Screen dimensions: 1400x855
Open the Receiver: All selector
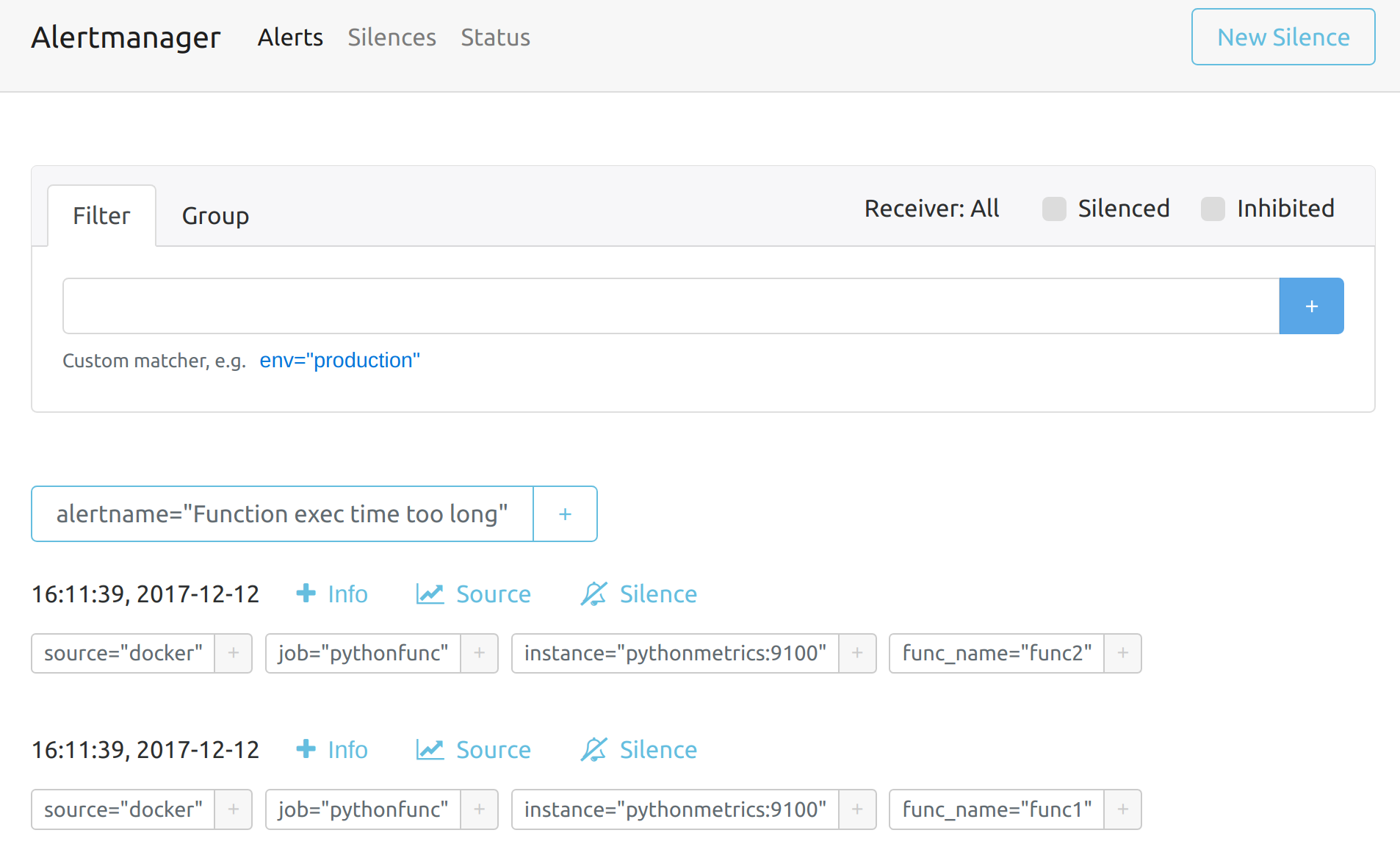pyautogui.click(x=931, y=209)
